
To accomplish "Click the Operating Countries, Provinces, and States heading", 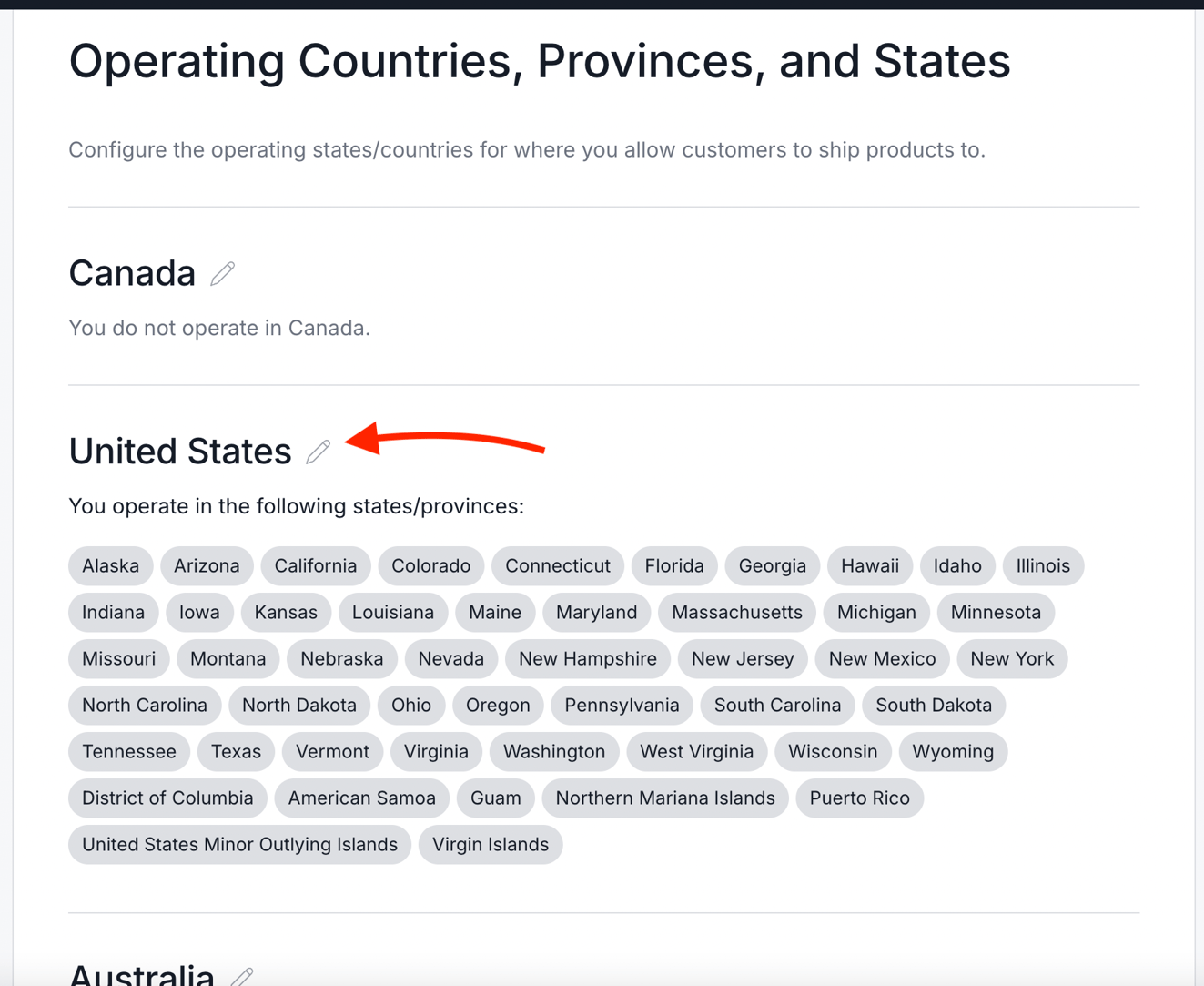I will pos(540,60).
